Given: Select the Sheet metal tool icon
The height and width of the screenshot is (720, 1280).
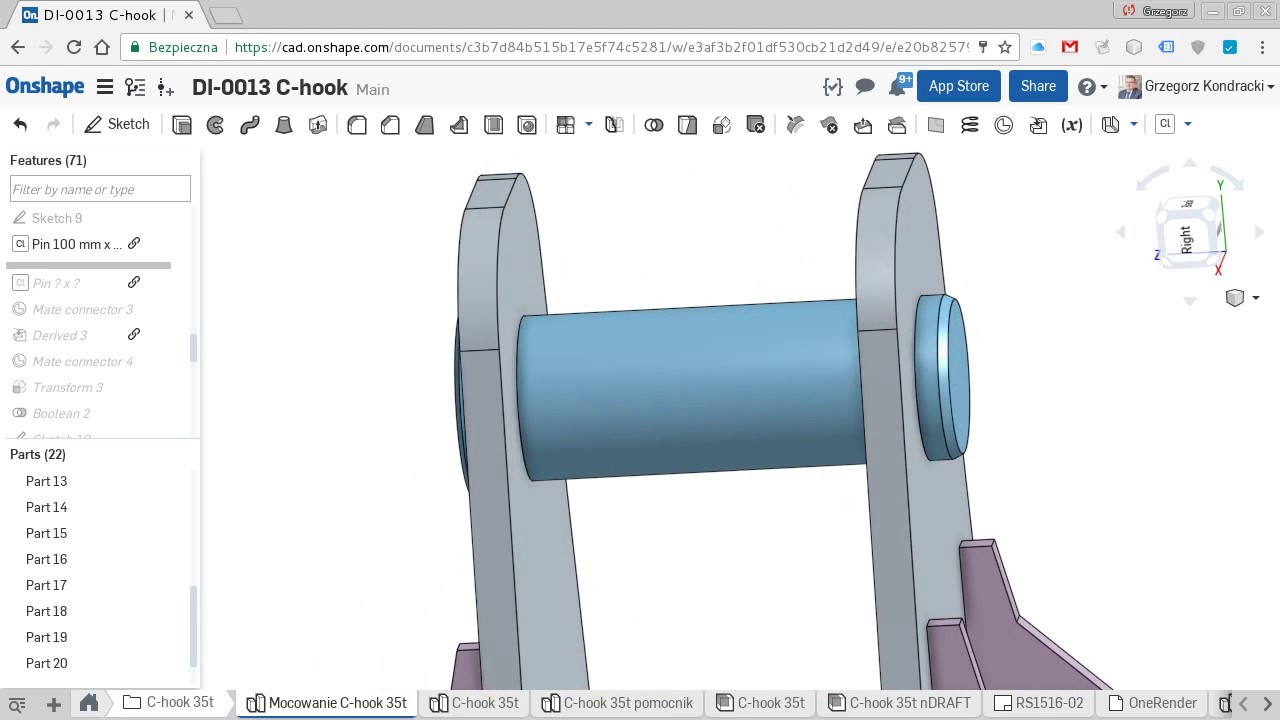Looking at the screenshot, I should (1111, 125).
